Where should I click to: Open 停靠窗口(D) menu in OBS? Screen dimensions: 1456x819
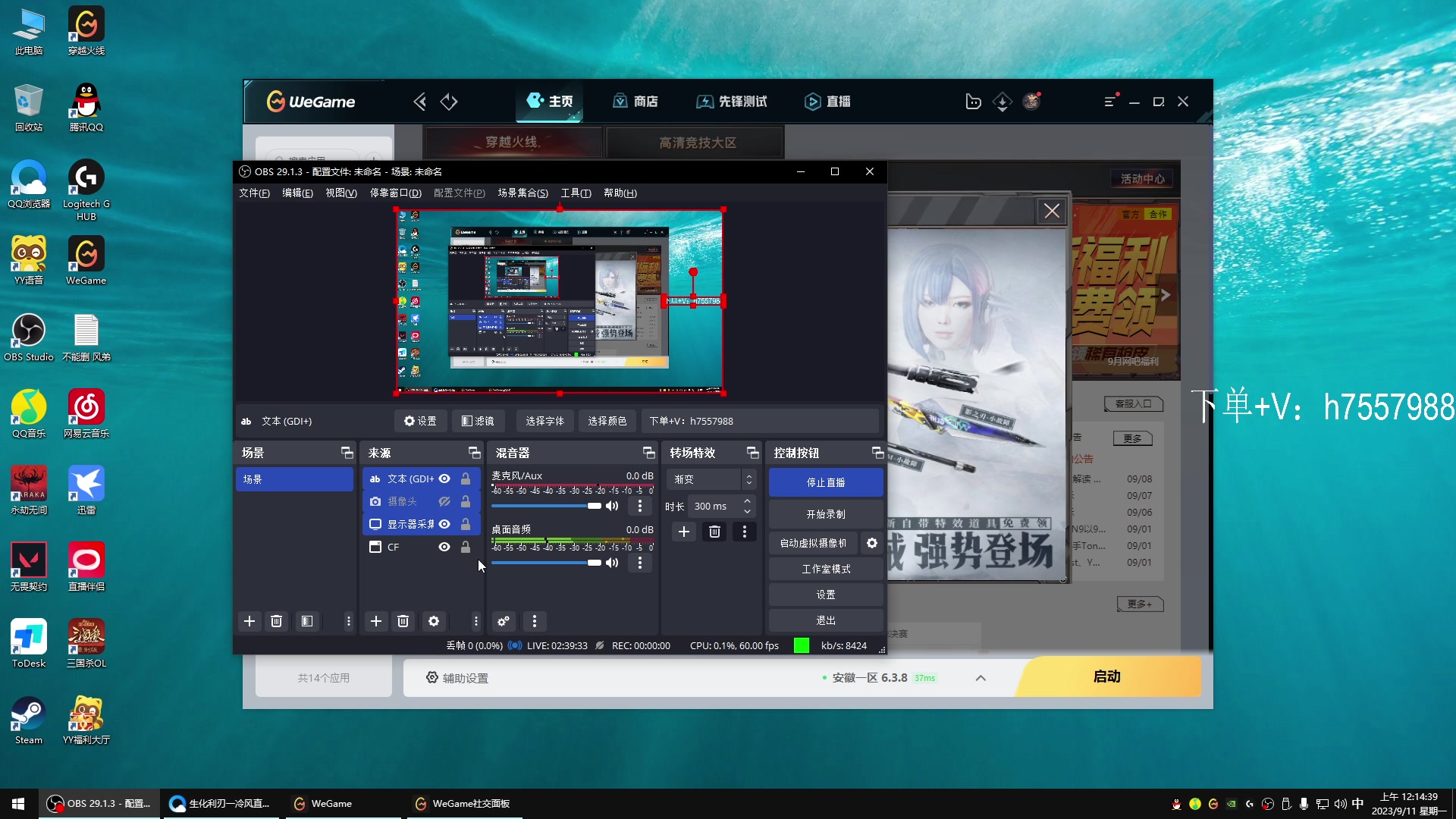(396, 193)
